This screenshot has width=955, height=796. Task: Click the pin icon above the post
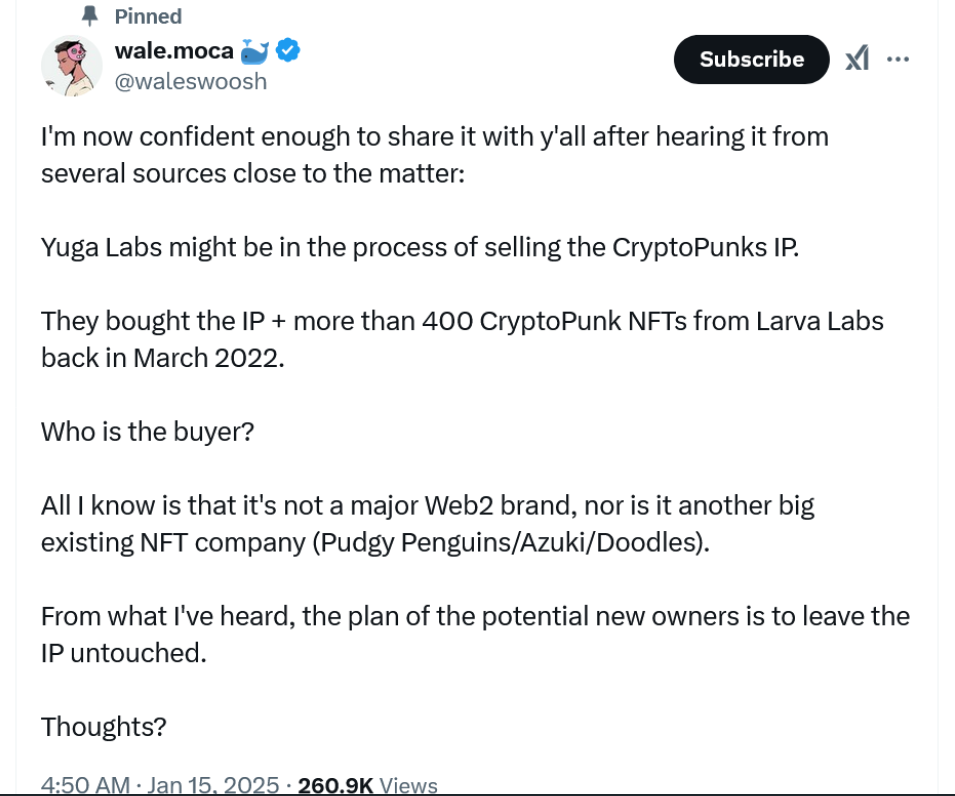point(91,16)
